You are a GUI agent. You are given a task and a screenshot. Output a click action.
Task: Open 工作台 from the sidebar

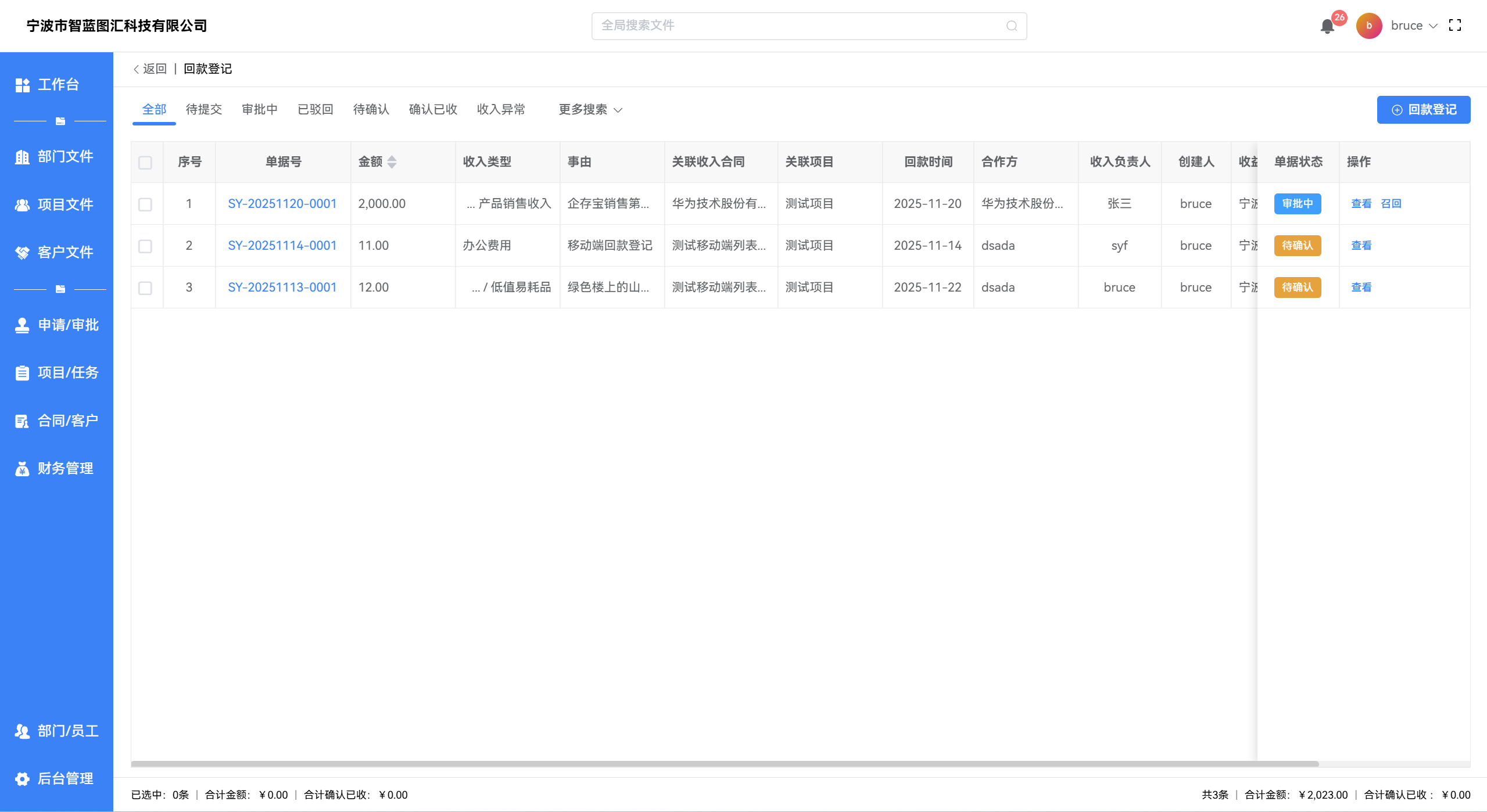click(57, 85)
